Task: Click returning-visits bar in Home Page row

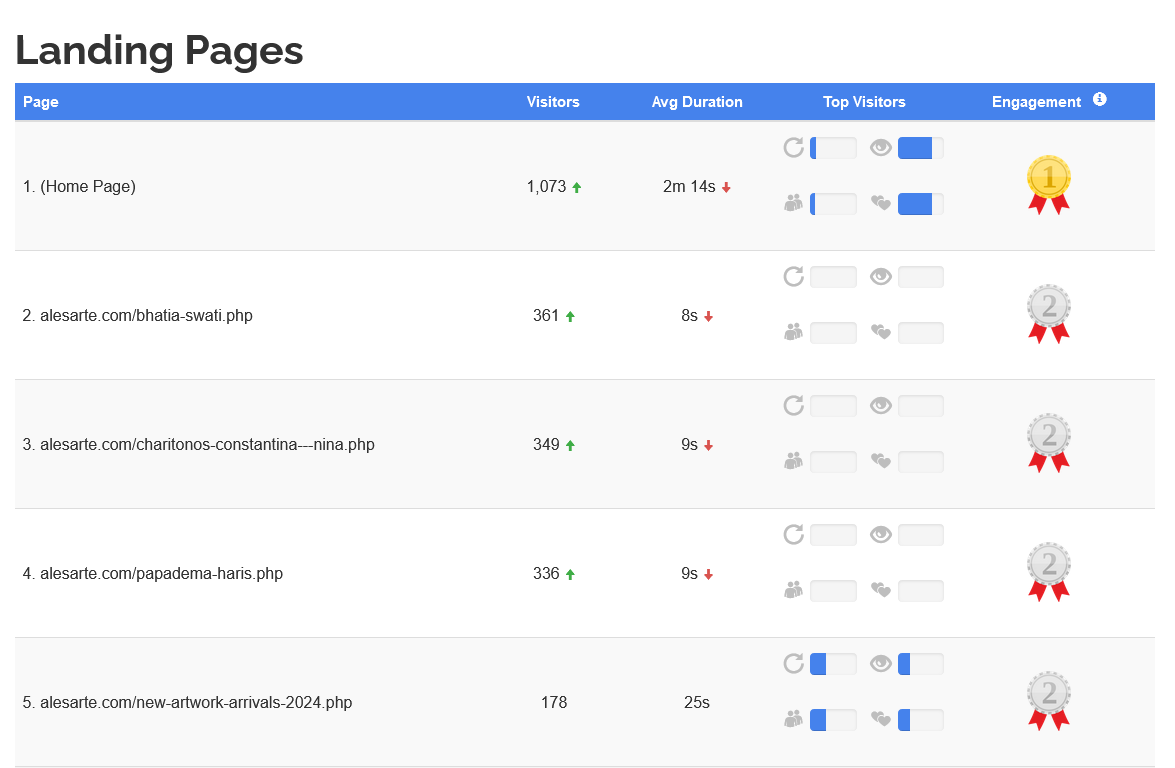Action: [x=833, y=148]
